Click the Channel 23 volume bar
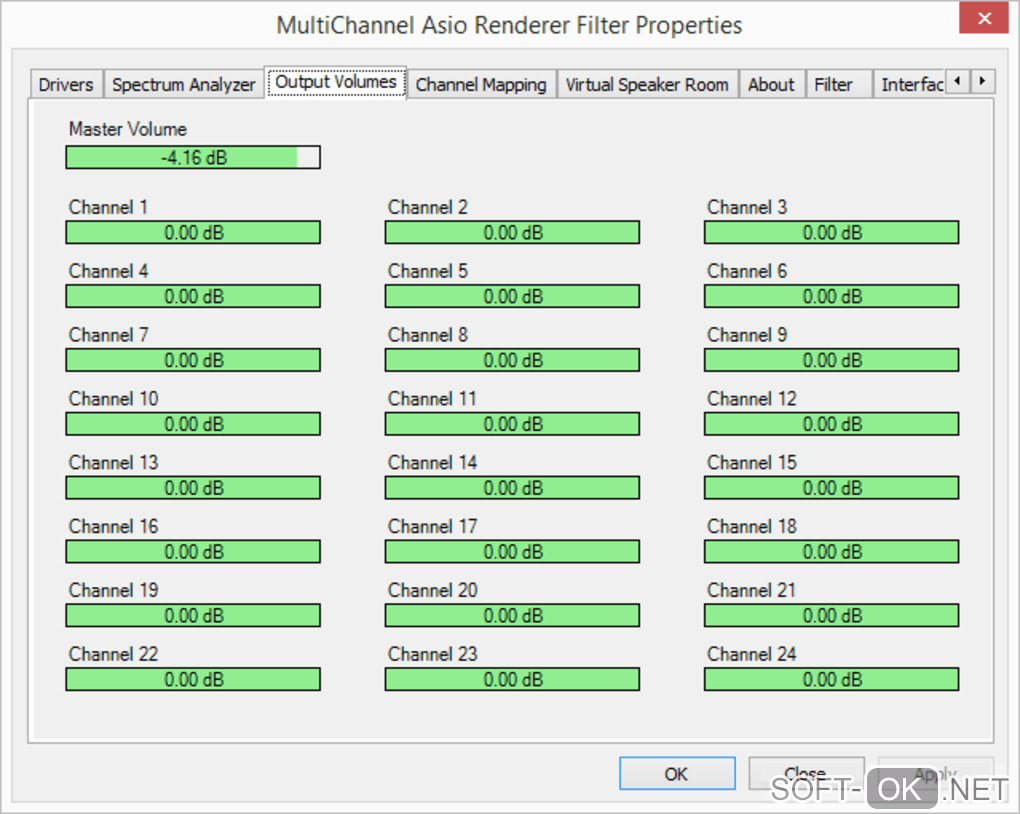 (x=512, y=680)
